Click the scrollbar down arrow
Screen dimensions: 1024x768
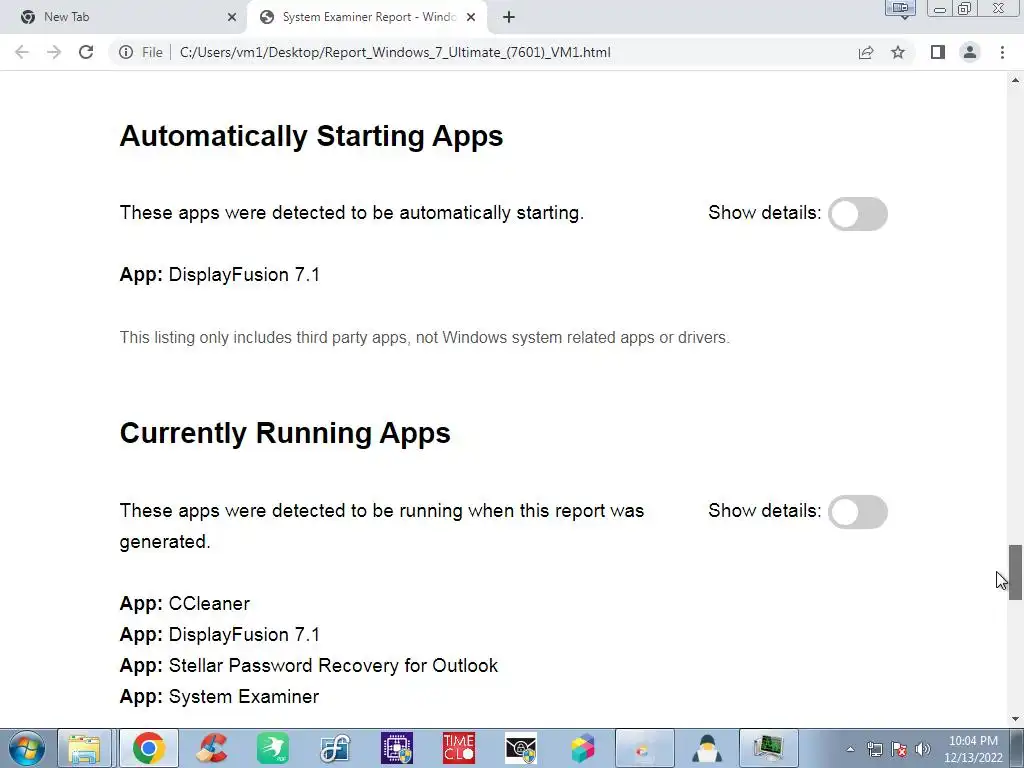pos(1015,720)
